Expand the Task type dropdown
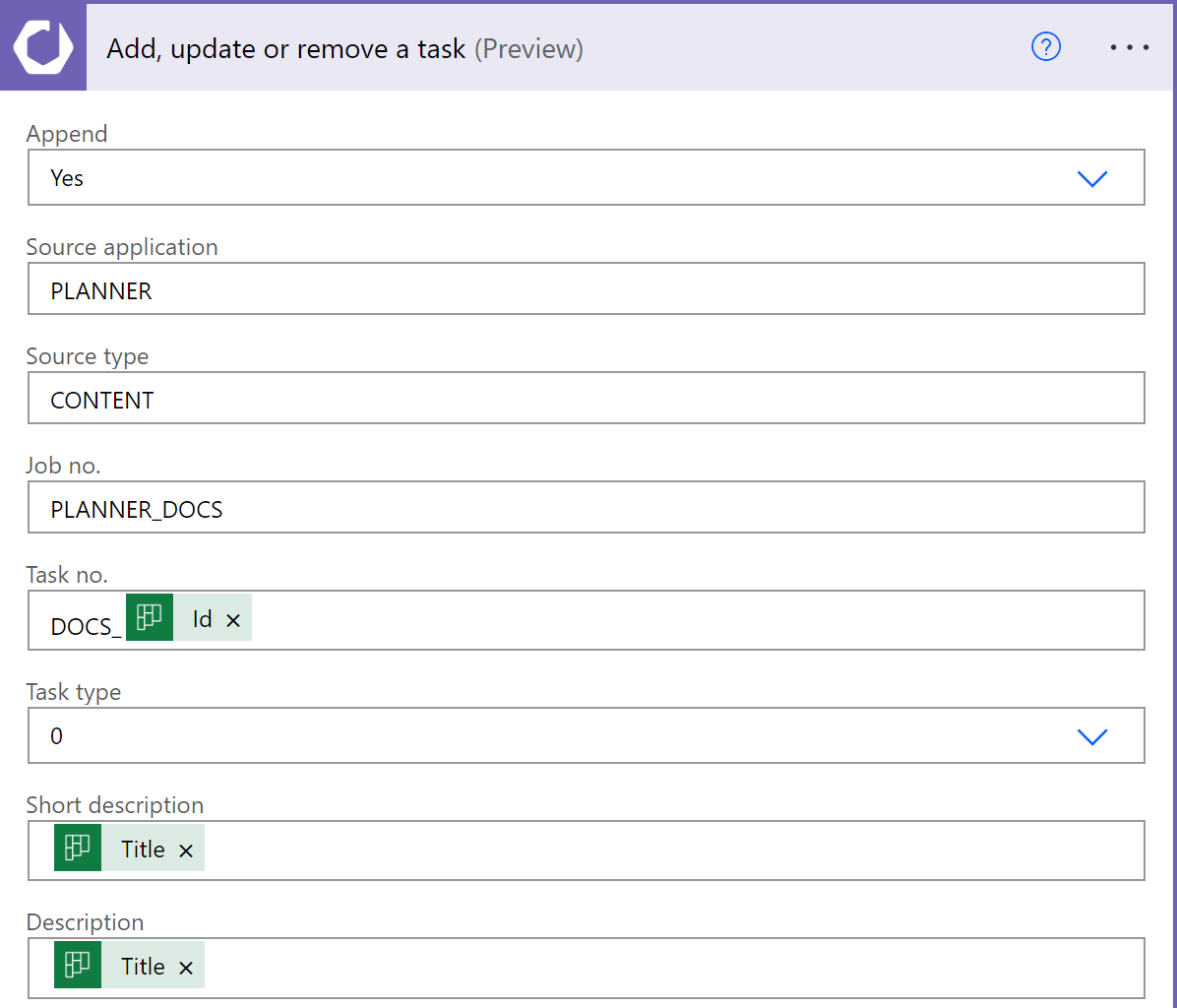 (586, 735)
